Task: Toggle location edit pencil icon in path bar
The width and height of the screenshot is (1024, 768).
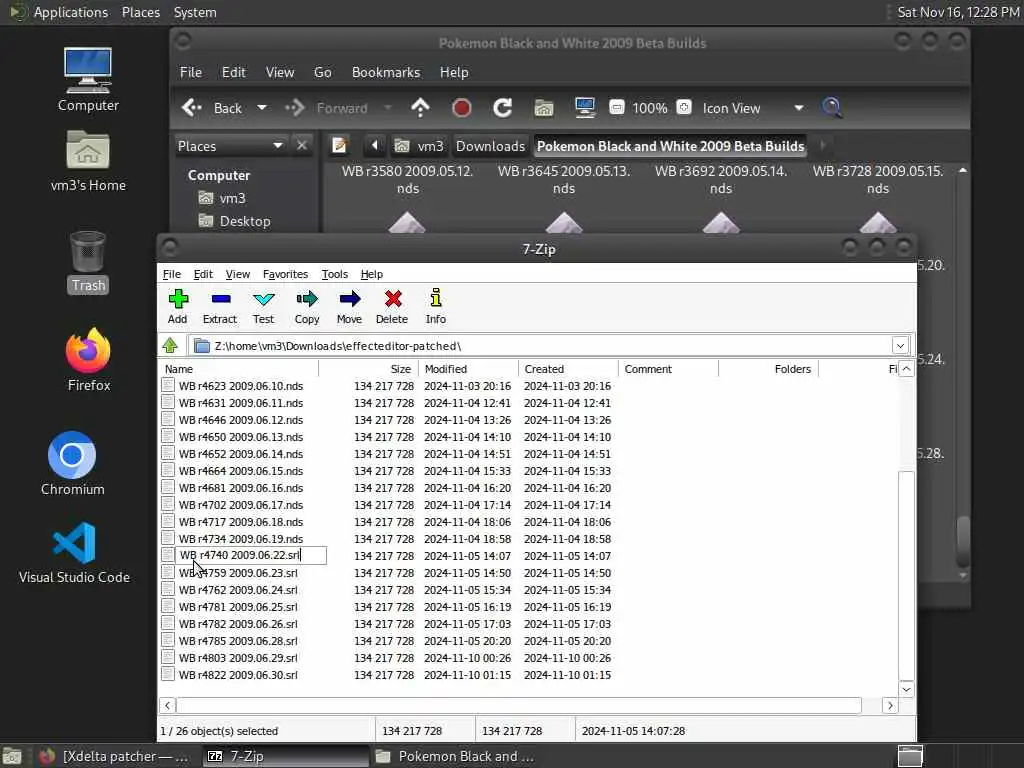Action: tap(339, 145)
